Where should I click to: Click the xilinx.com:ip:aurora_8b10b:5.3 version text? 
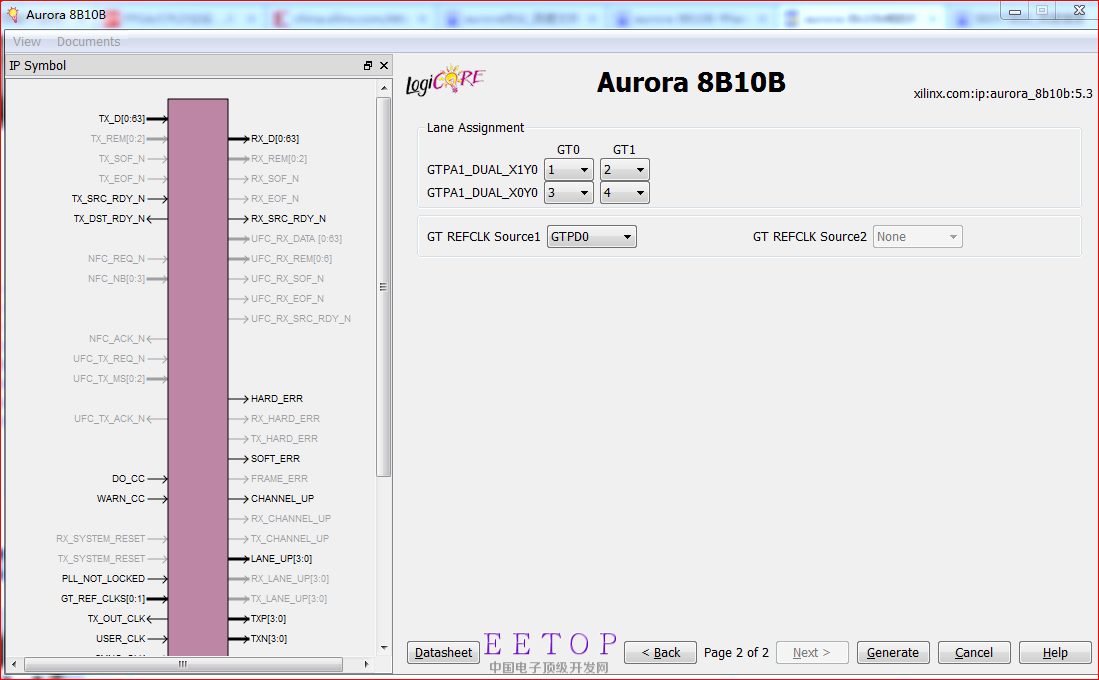(x=1003, y=94)
